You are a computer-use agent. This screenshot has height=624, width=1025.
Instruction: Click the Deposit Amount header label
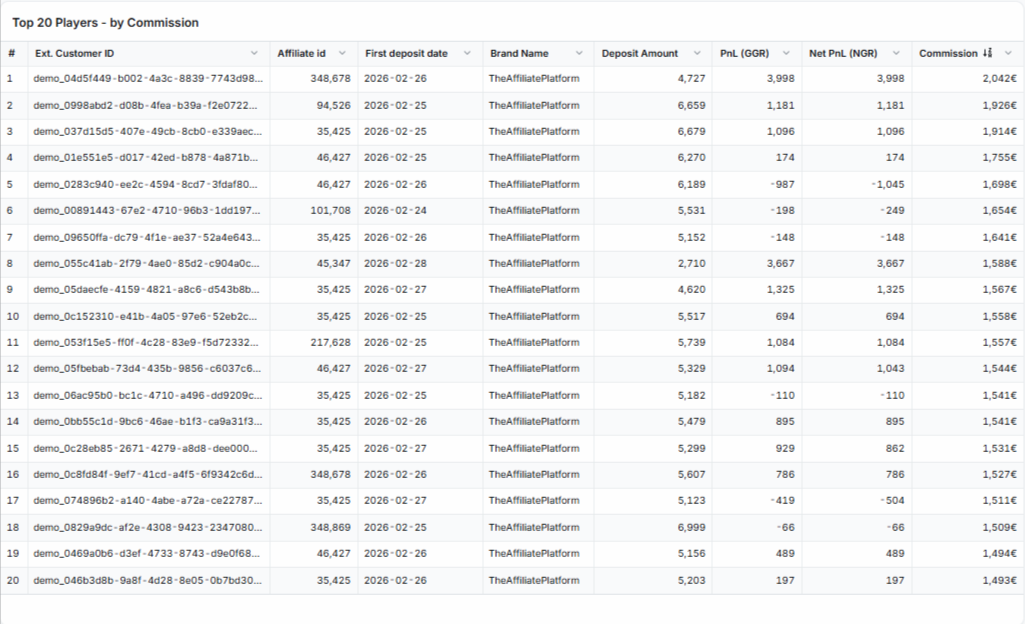pyautogui.click(x=639, y=53)
